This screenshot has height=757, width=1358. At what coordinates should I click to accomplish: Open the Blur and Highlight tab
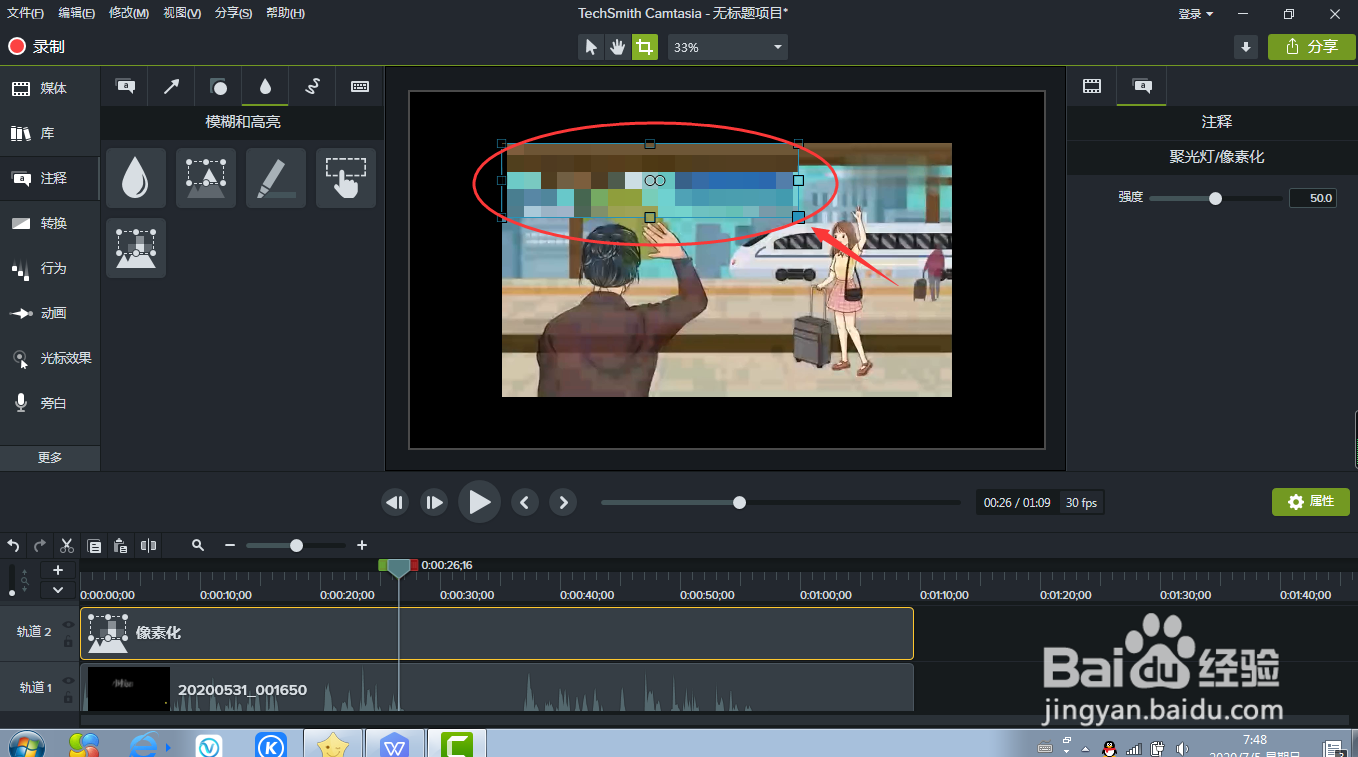(265, 87)
